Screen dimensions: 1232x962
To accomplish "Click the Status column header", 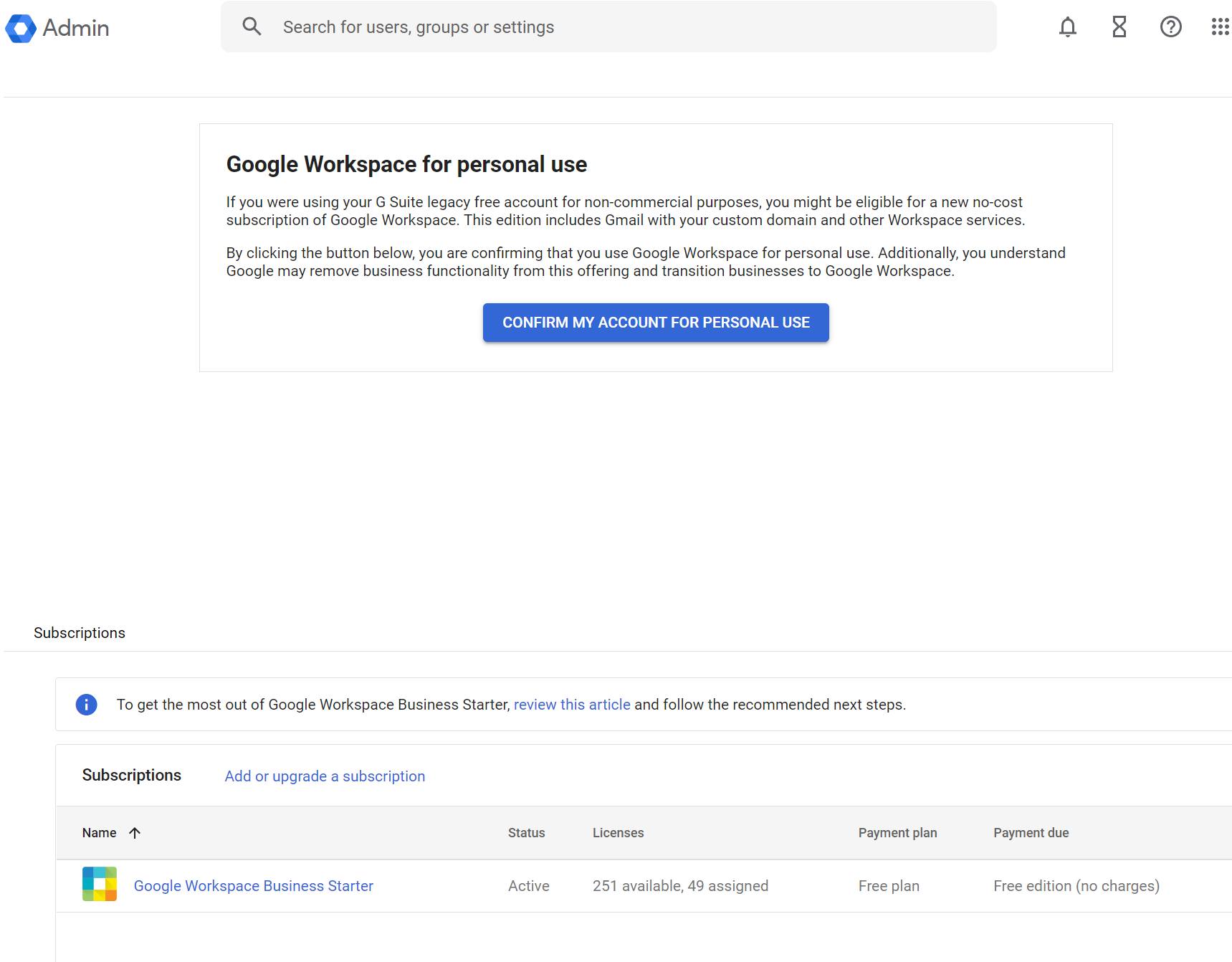I will [x=526, y=833].
